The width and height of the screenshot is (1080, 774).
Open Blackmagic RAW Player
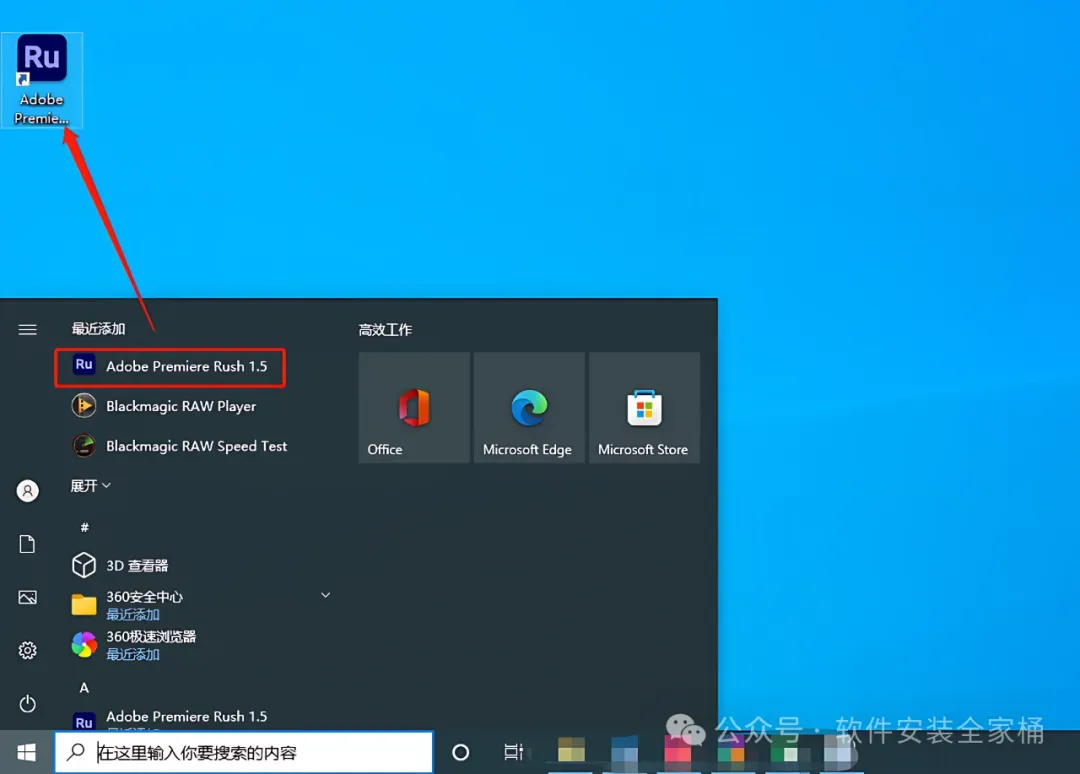click(180, 406)
